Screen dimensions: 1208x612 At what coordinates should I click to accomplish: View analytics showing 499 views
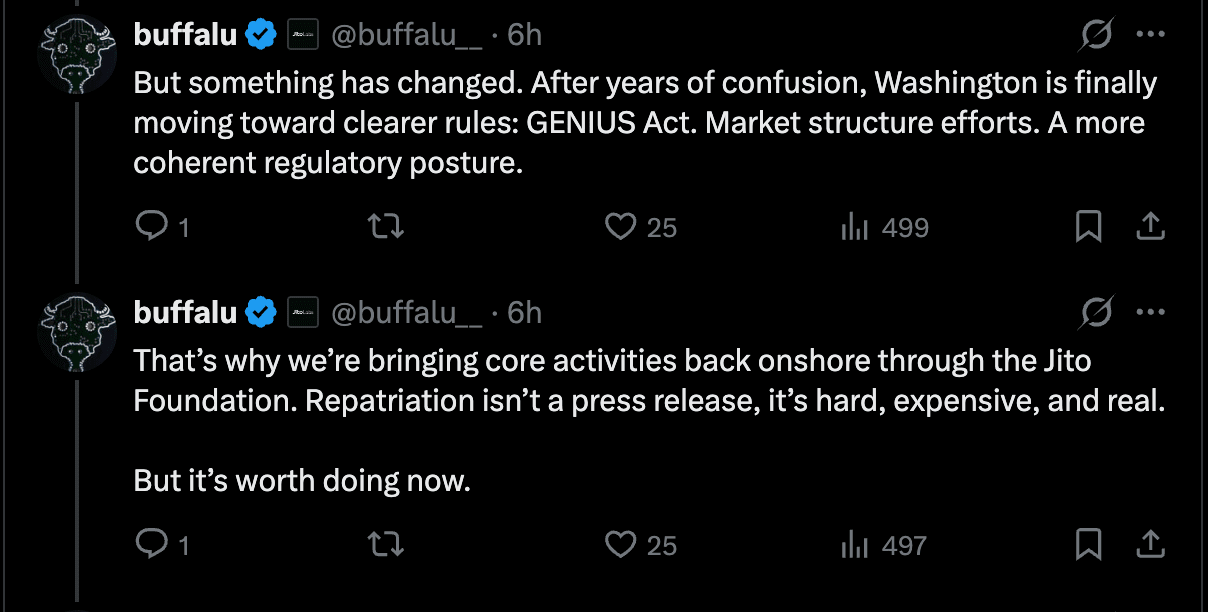[884, 228]
